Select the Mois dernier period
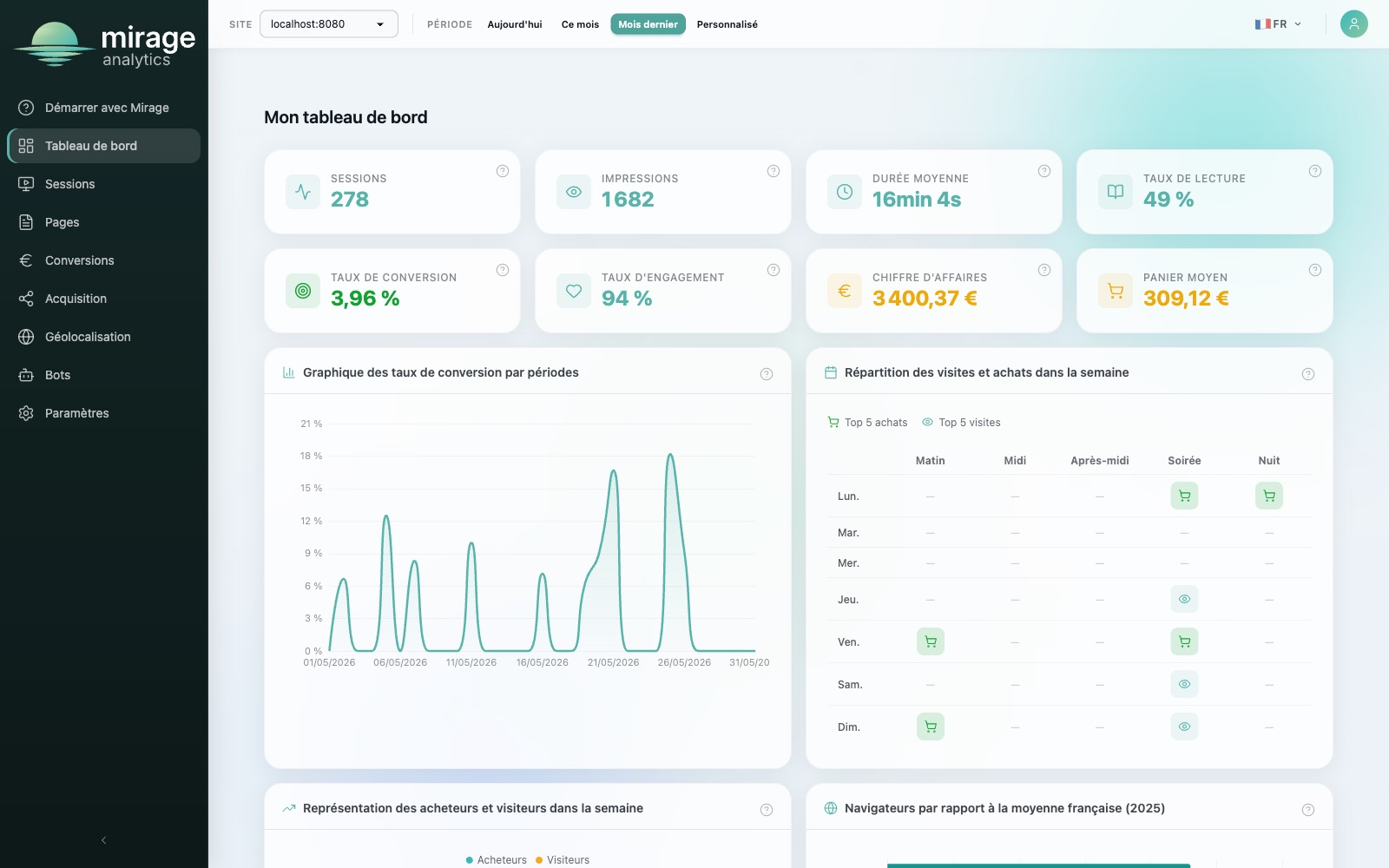 [648, 24]
